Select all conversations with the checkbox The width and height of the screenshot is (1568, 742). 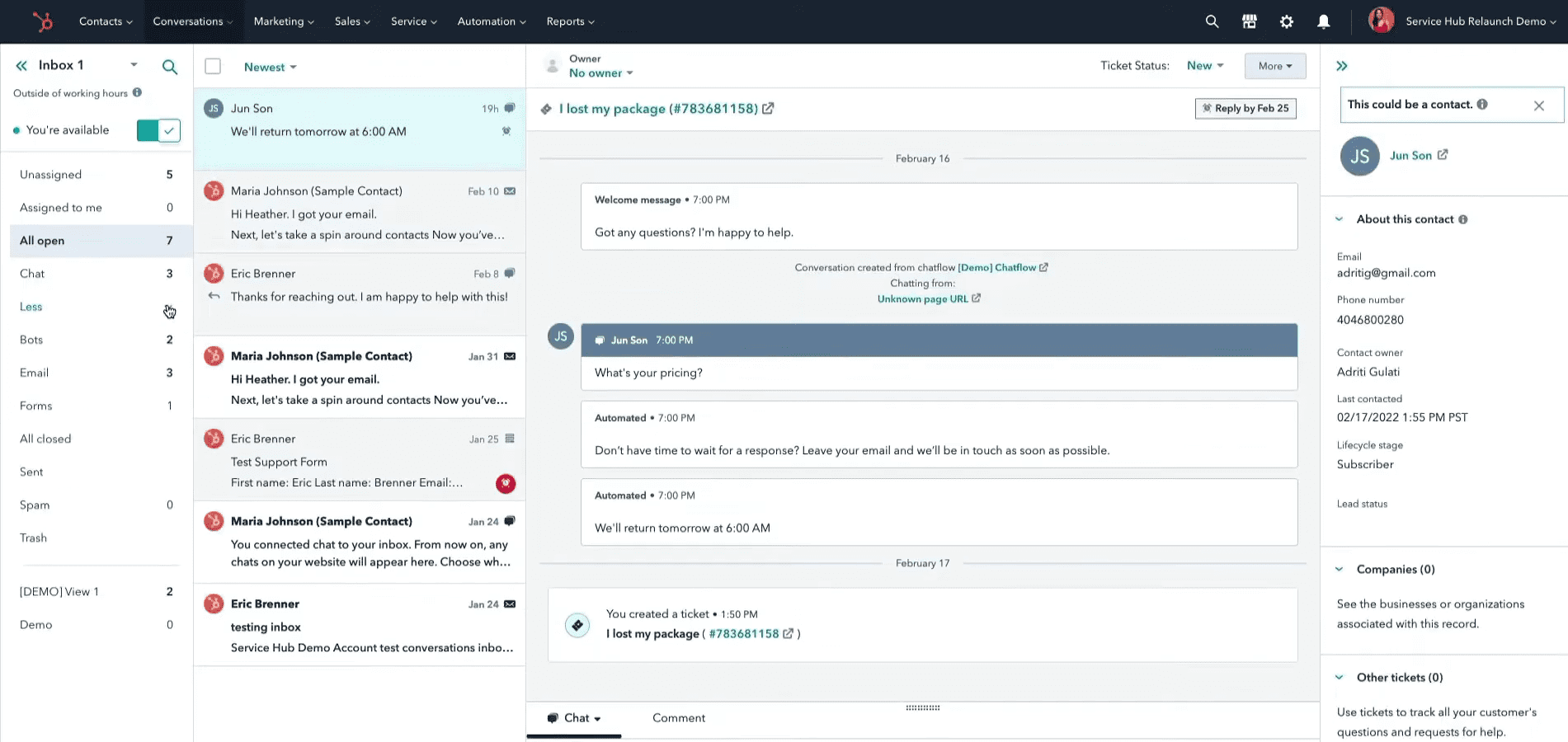[213, 66]
